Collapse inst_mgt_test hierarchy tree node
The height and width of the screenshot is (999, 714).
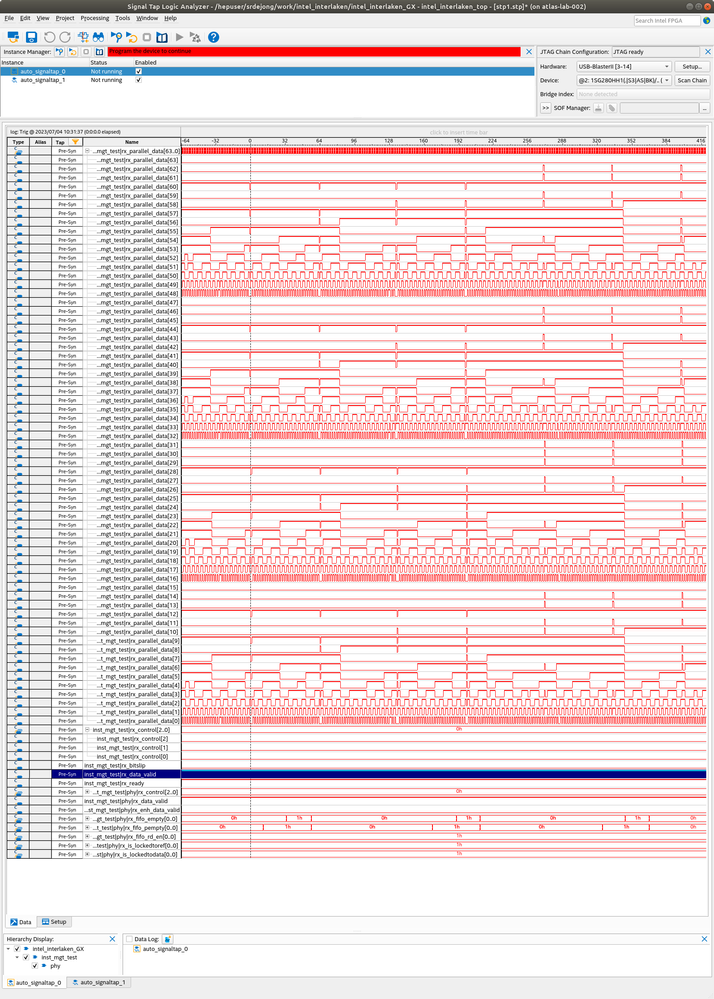(x=17, y=957)
